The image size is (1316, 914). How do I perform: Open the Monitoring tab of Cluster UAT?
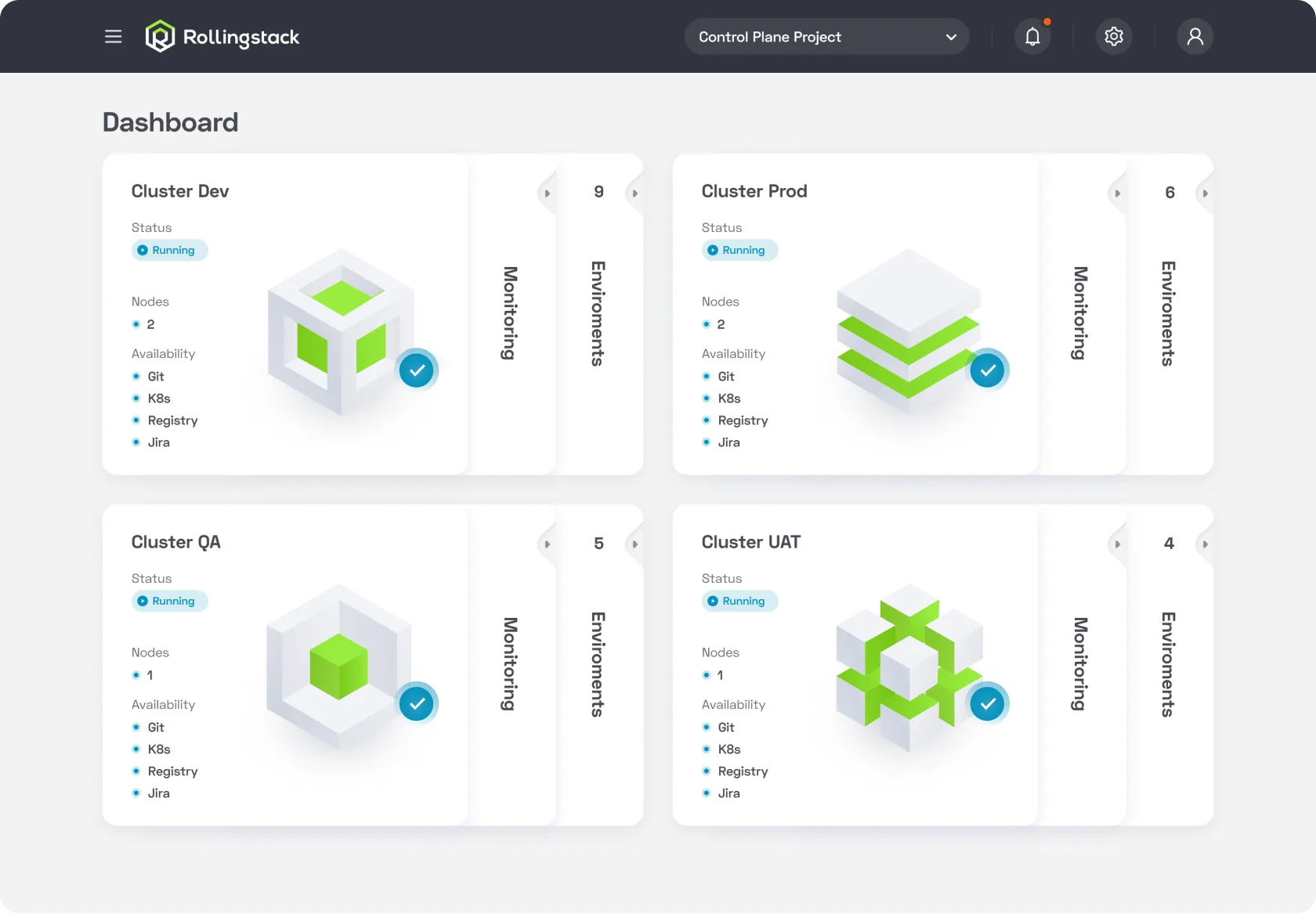coord(1080,664)
